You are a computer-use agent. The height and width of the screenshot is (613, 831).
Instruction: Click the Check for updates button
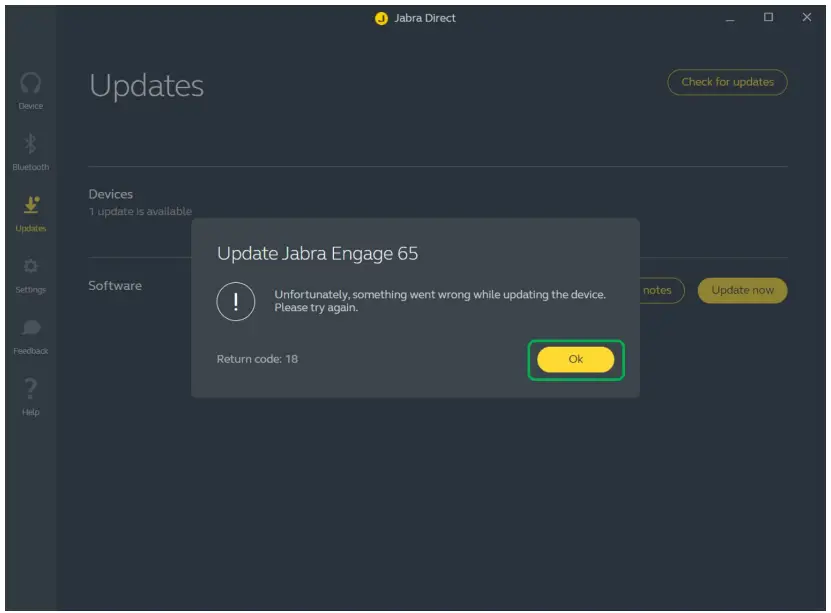pos(727,82)
